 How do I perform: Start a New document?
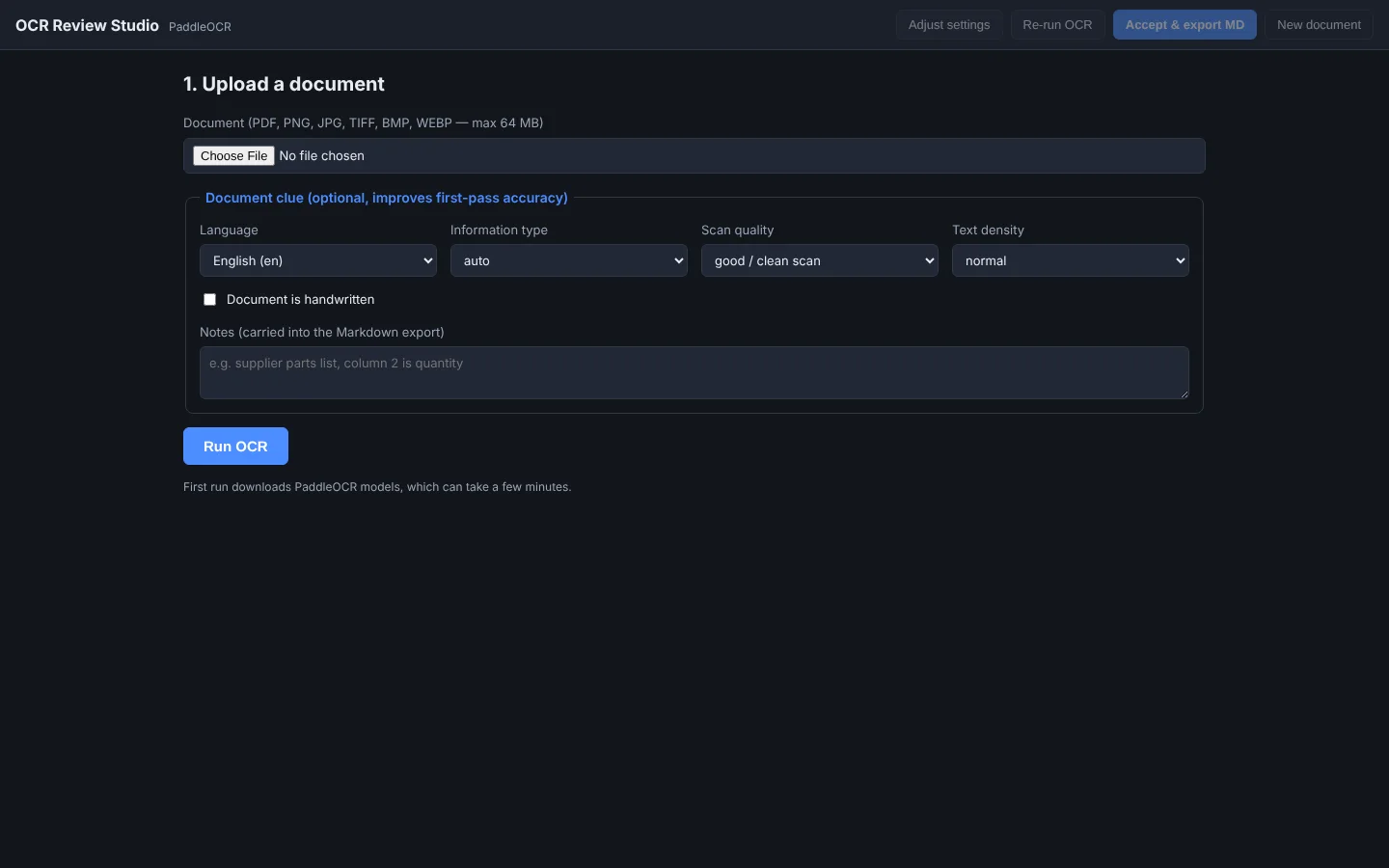tap(1319, 25)
